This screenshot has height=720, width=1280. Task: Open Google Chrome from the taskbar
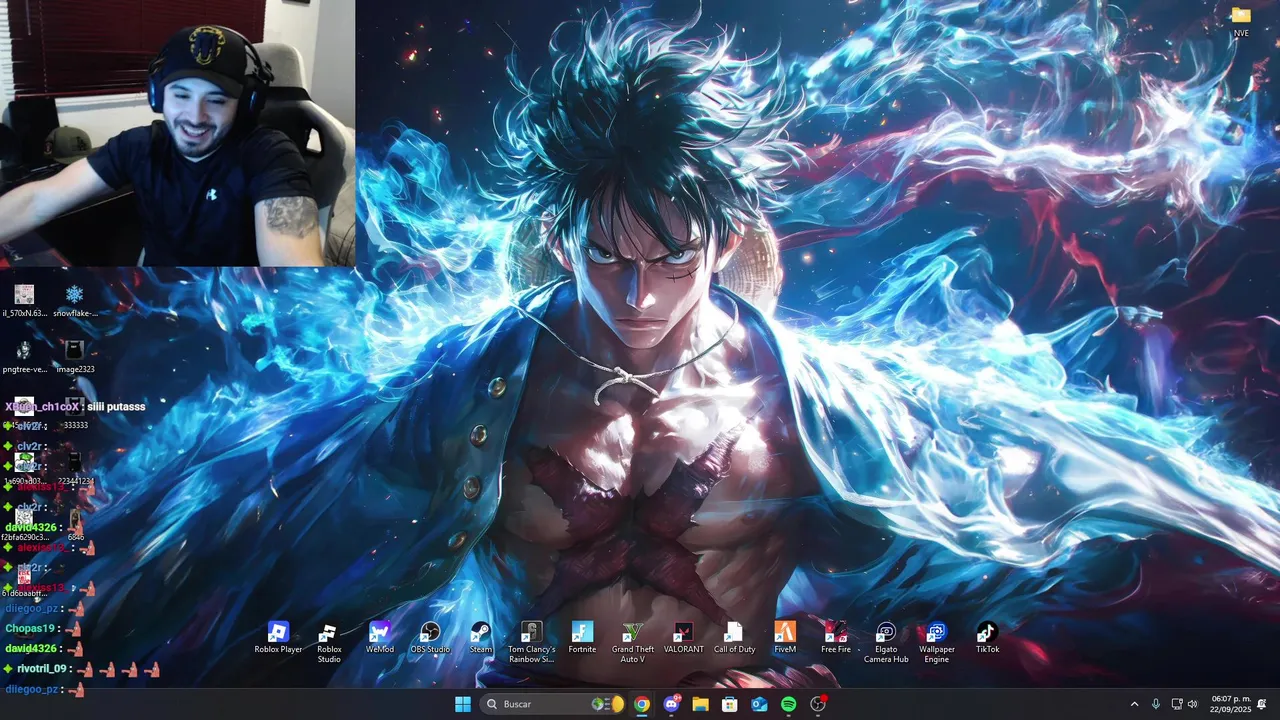pos(642,704)
